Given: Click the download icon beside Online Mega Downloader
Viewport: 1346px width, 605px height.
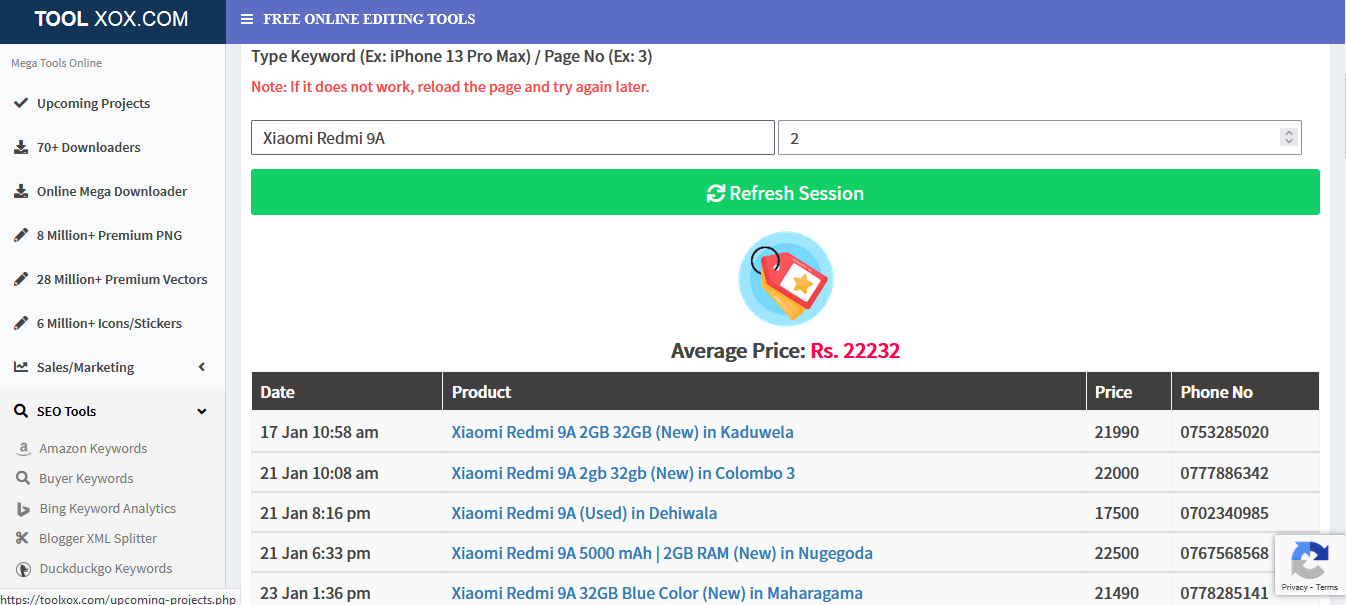Looking at the screenshot, I should pyautogui.click(x=21, y=191).
